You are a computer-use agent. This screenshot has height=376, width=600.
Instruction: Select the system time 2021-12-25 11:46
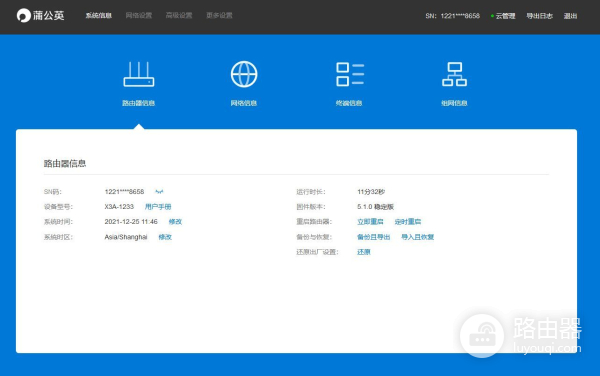131,221
